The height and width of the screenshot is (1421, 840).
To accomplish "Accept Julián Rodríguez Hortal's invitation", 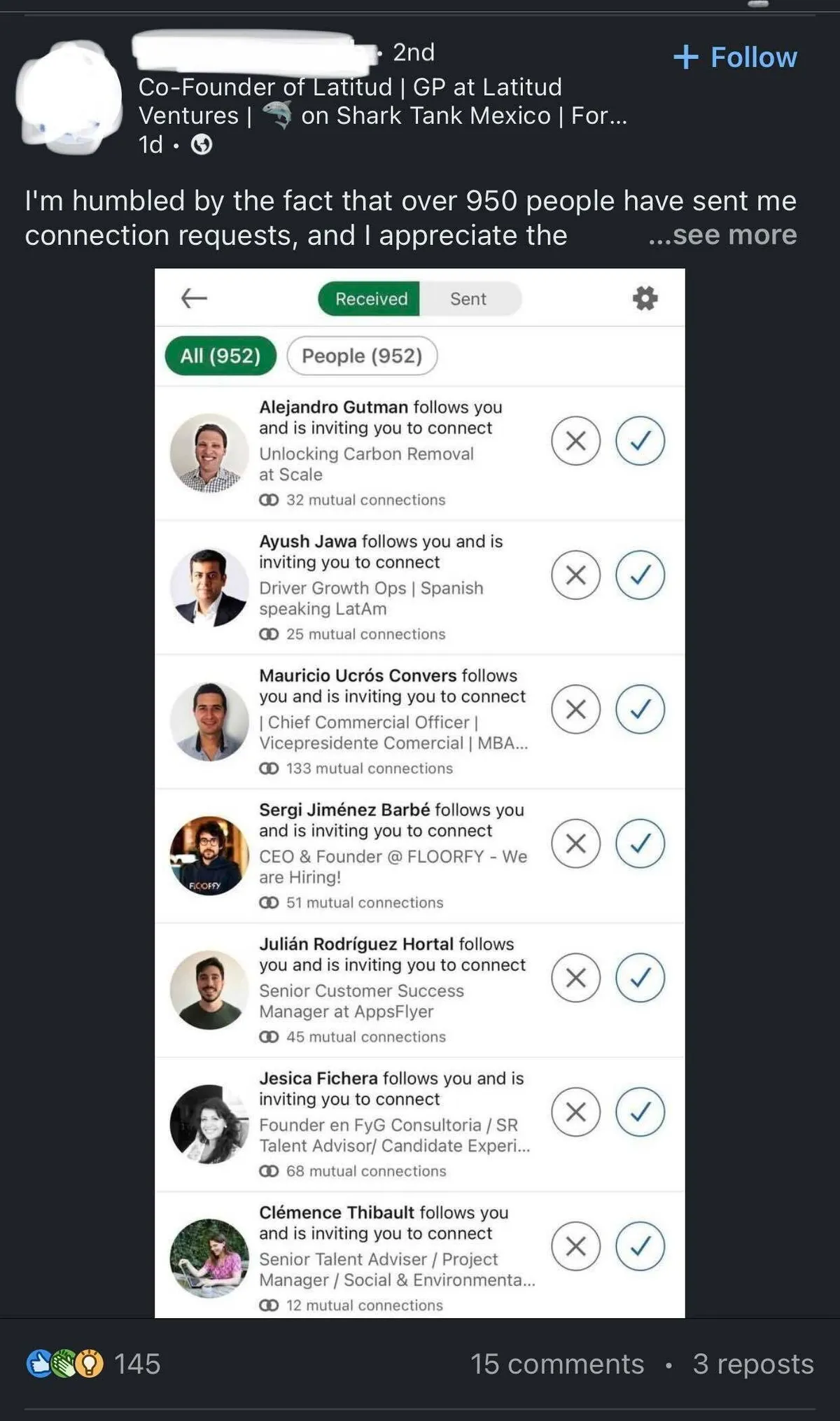I will click(640, 978).
